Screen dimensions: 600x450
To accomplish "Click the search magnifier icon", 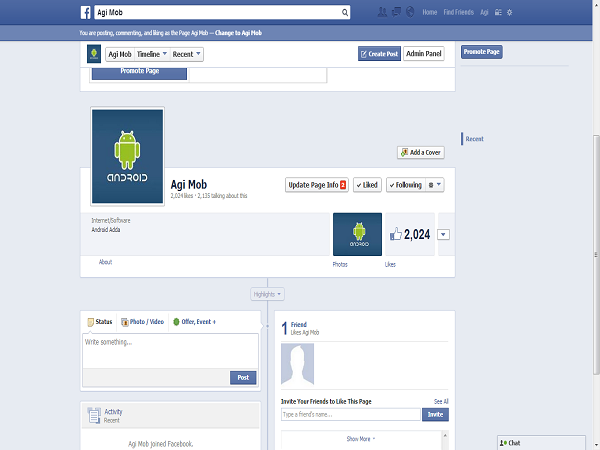I will pyautogui.click(x=345, y=12).
